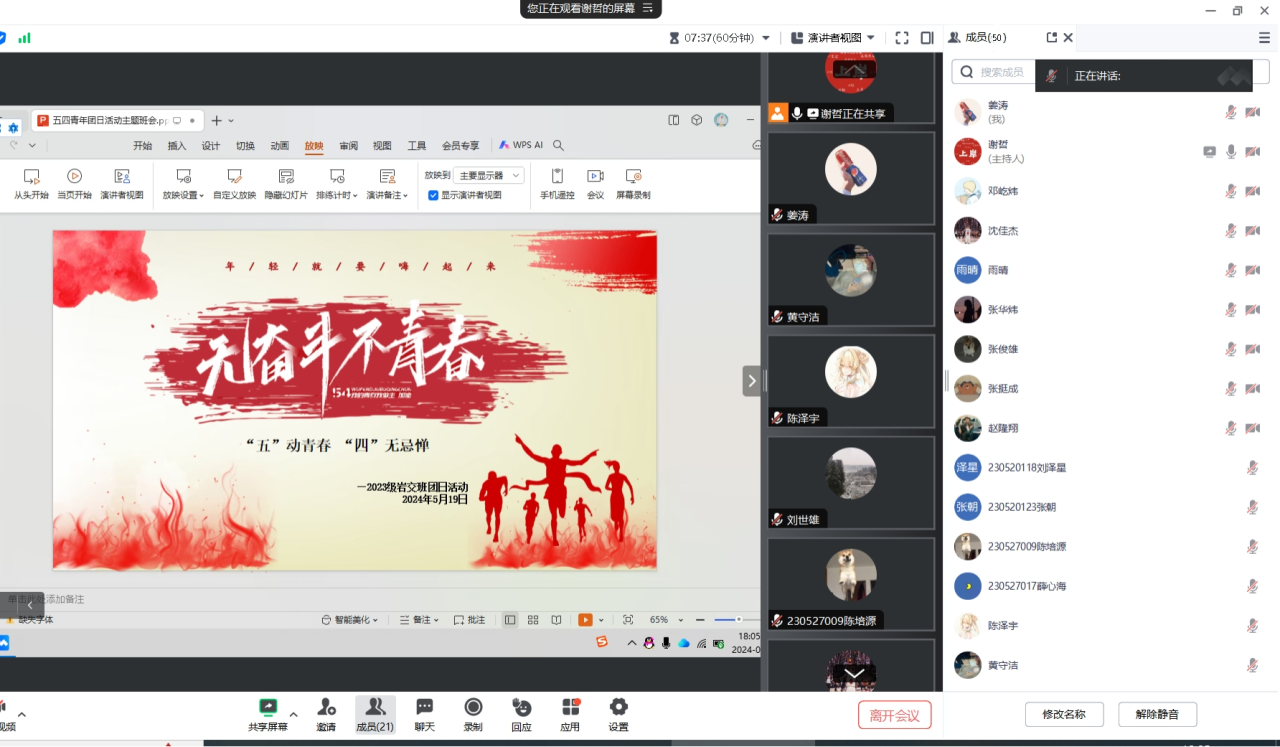Enter full screen via the fullscreen icon
The image size is (1280, 747).
[x=902, y=38]
